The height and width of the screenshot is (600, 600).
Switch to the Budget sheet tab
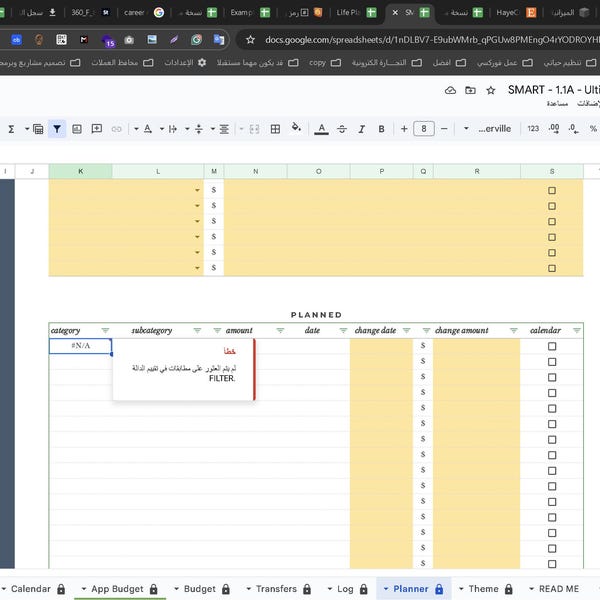click(202, 589)
